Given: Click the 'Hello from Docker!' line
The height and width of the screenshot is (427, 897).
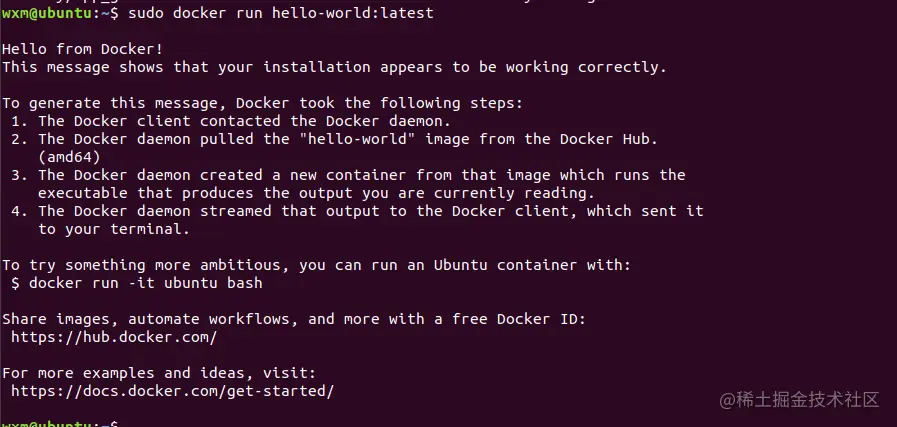Looking at the screenshot, I should pos(82,49).
